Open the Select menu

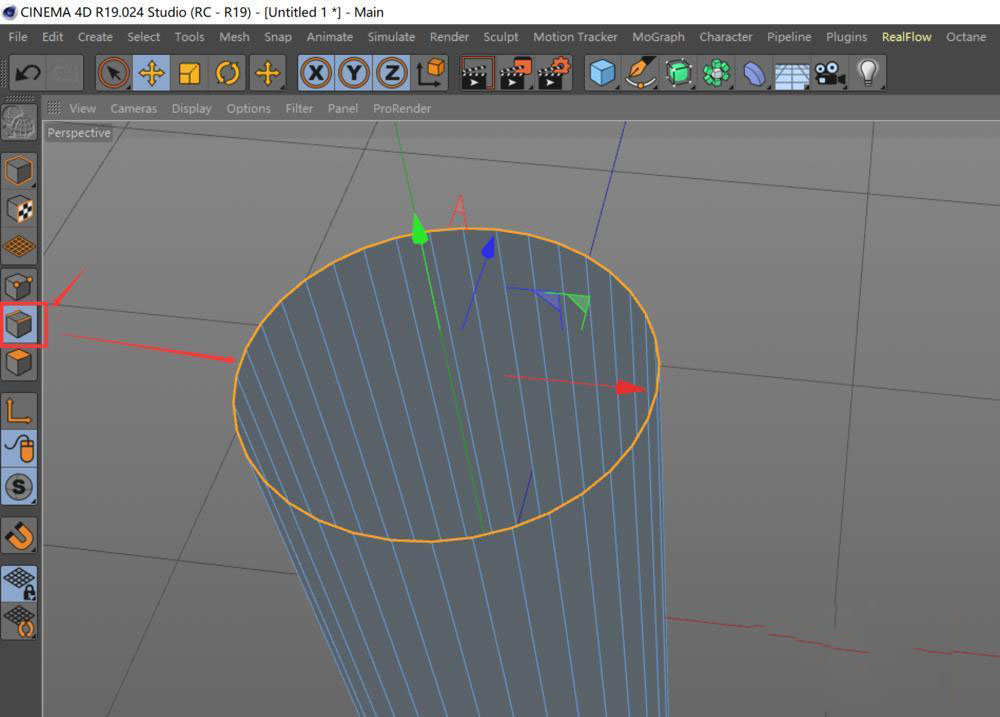143,37
